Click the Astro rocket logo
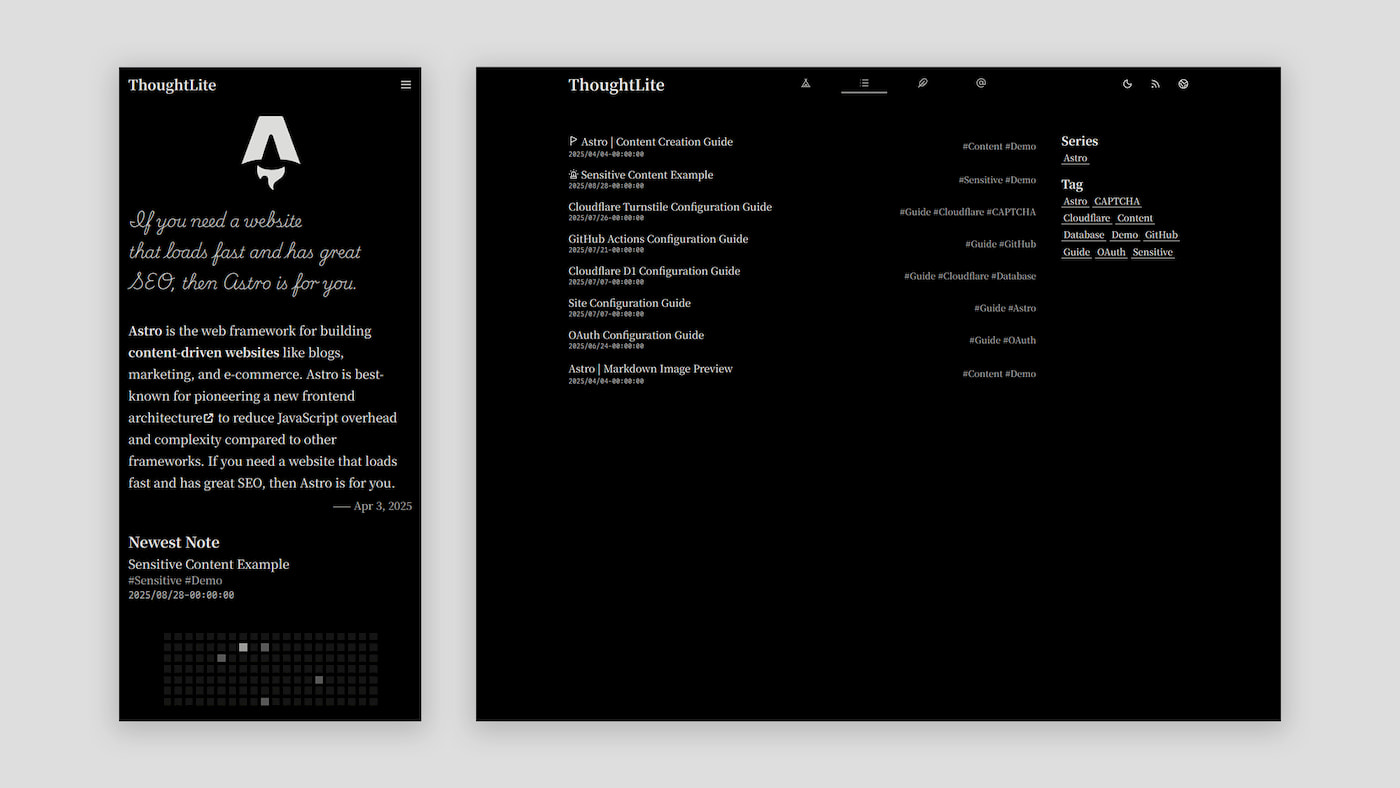Screen dimensions: 1400x788 270,152
